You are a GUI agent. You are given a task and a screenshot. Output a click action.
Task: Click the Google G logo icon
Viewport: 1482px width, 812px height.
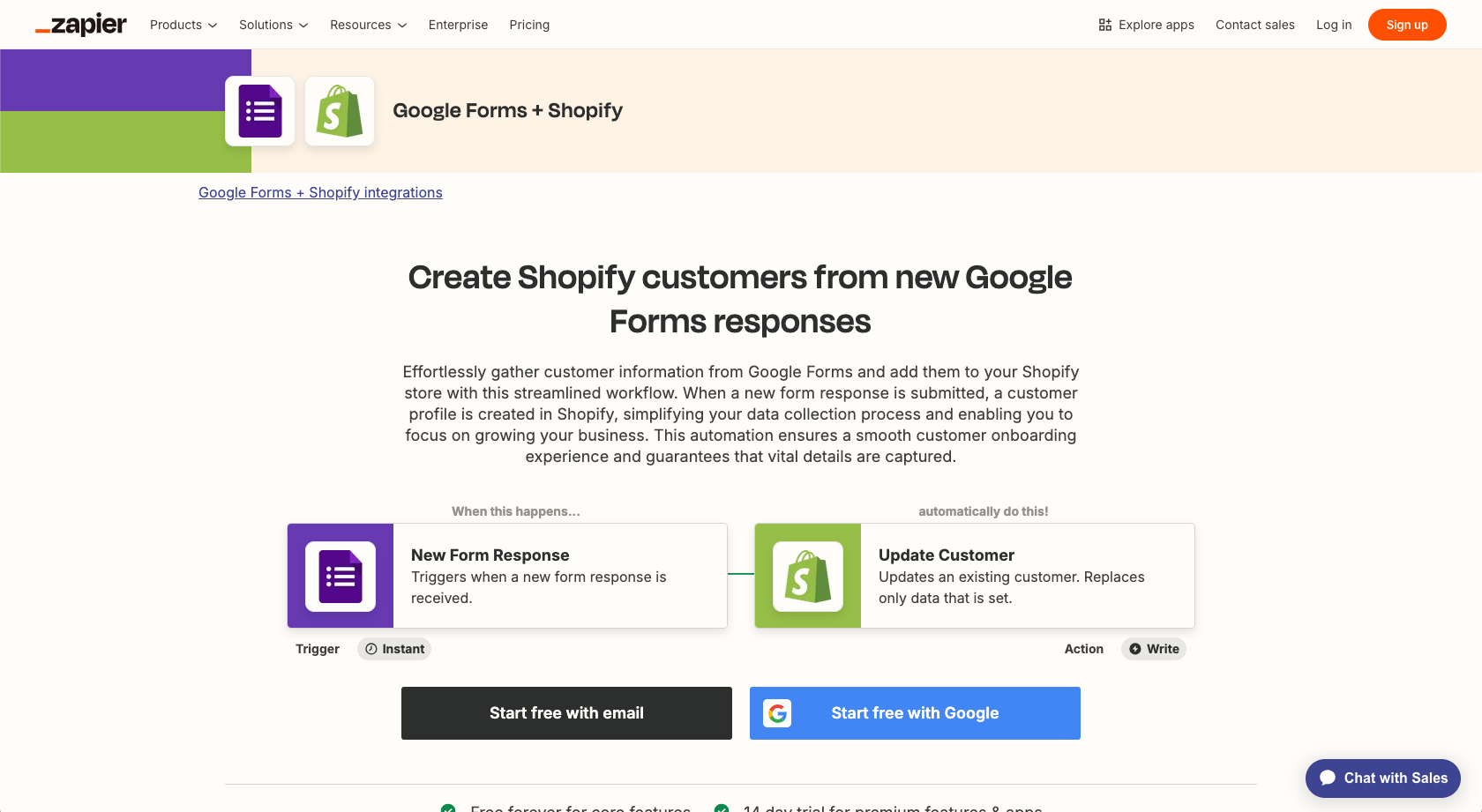pos(777,713)
